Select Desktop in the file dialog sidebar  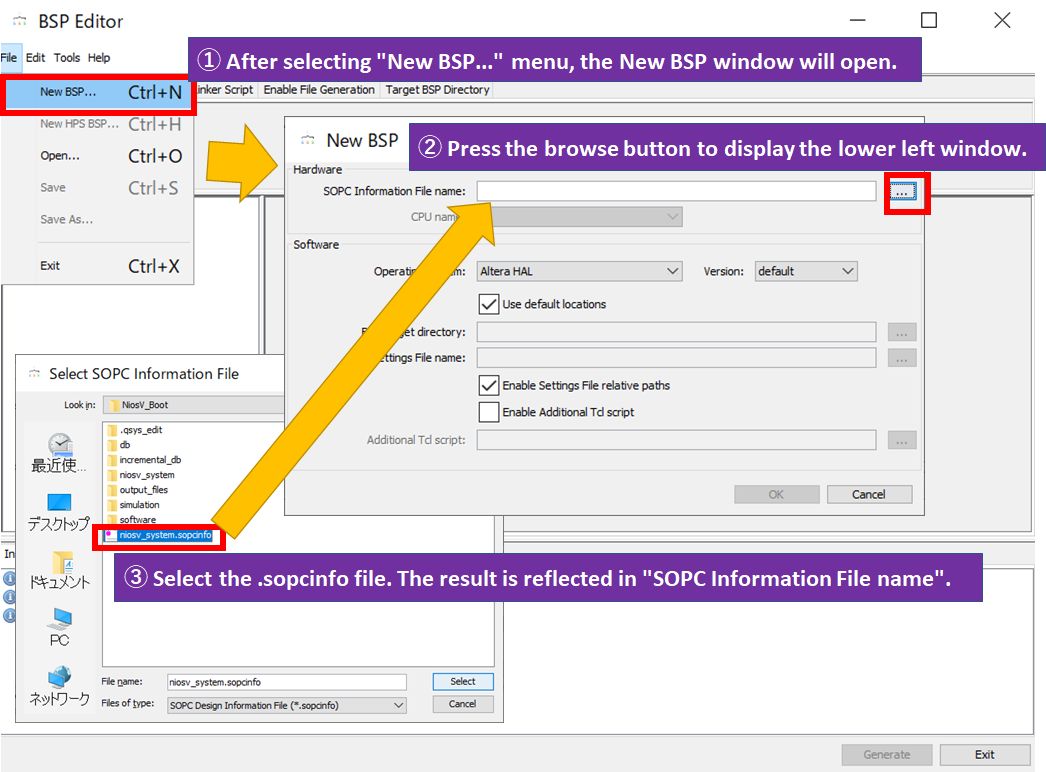[x=58, y=512]
